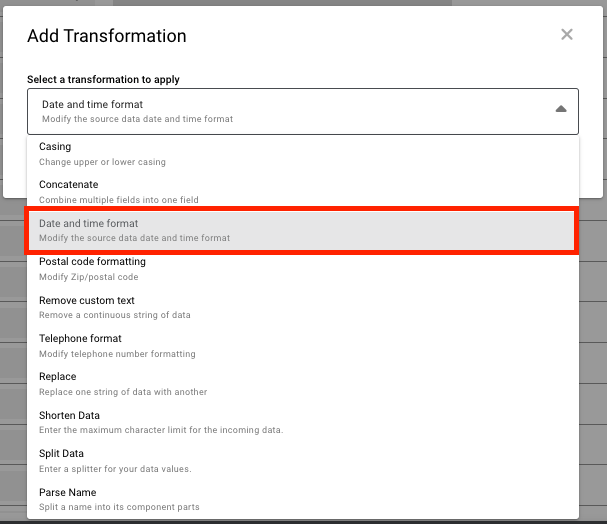Click 'Replace one string of data with another'
This screenshot has height=524, width=607.
click(123, 392)
